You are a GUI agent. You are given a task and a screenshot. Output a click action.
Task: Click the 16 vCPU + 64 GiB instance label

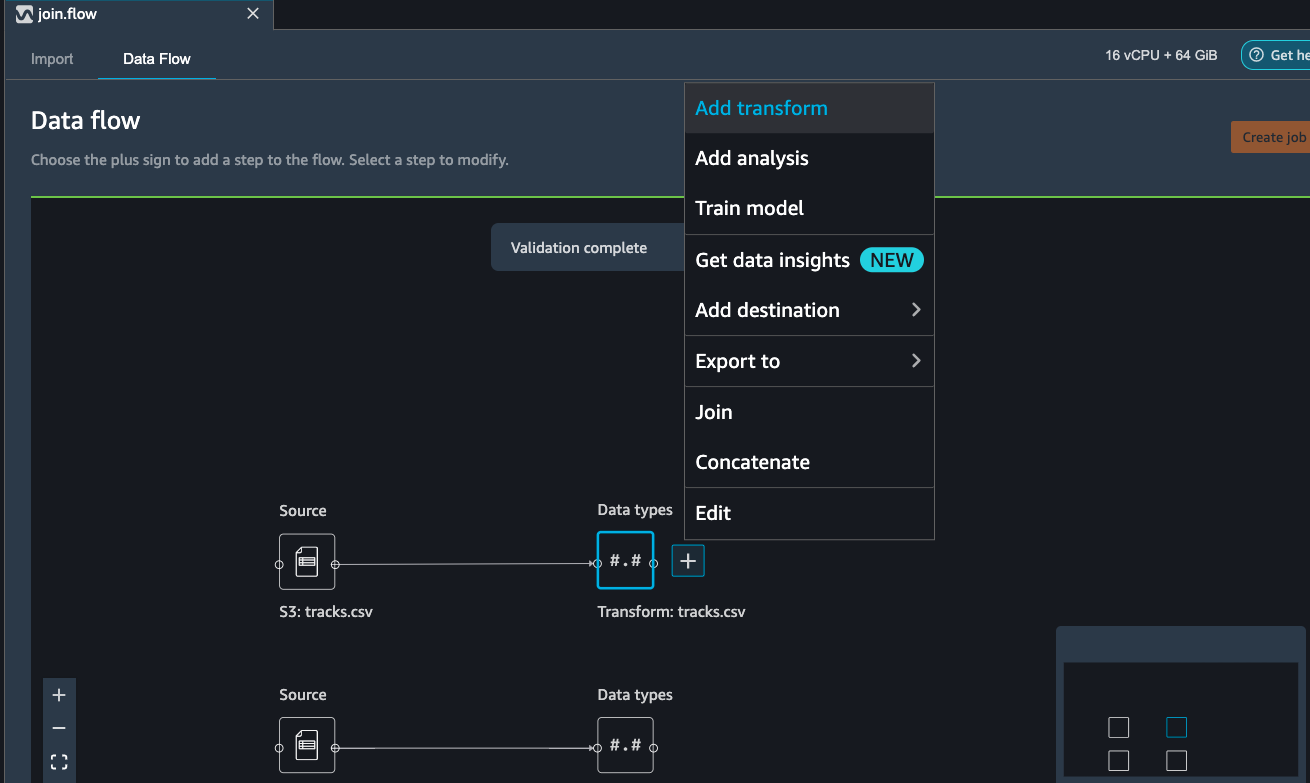click(x=1161, y=55)
